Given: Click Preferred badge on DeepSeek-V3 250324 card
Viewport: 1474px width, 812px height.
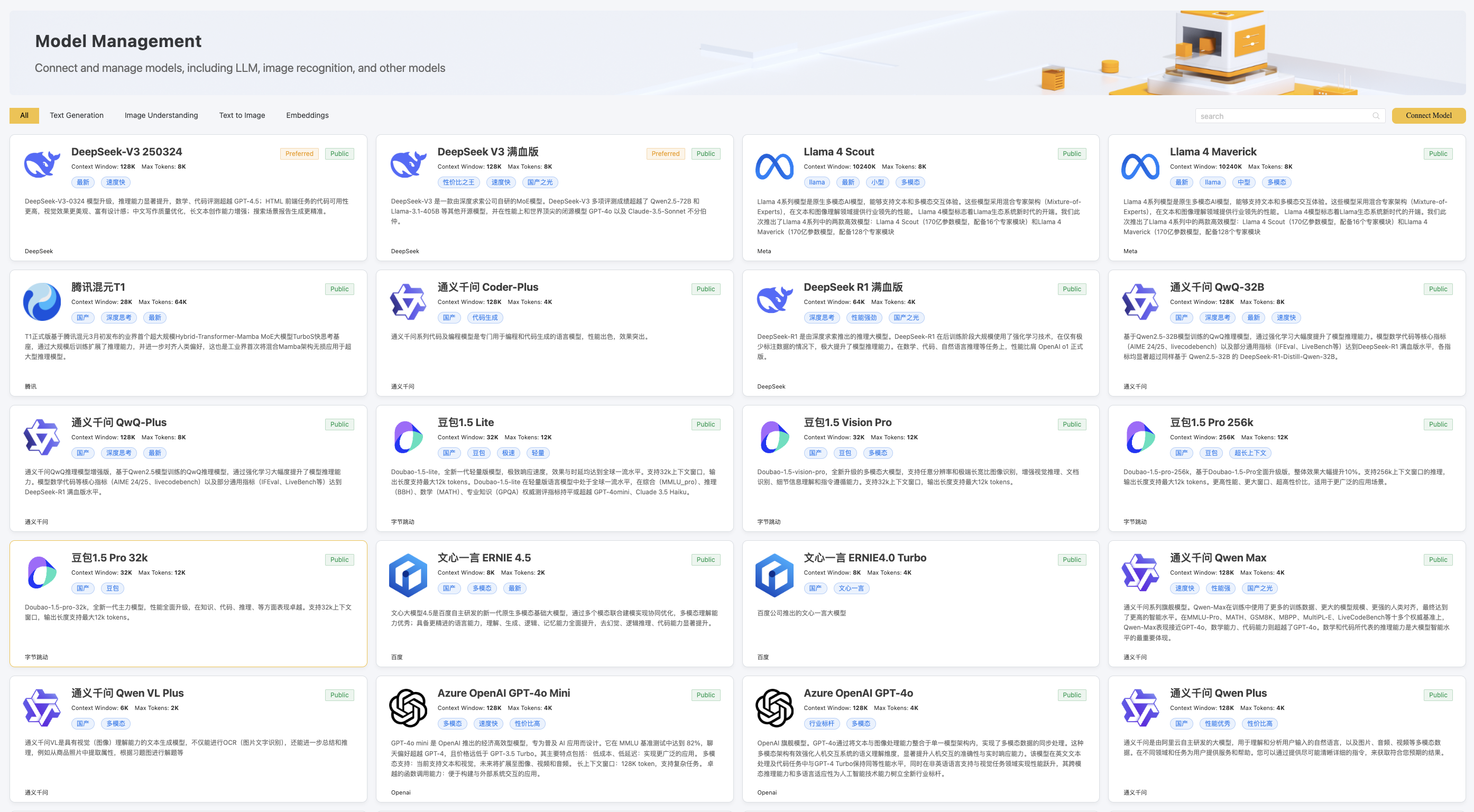Looking at the screenshot, I should 299,153.
